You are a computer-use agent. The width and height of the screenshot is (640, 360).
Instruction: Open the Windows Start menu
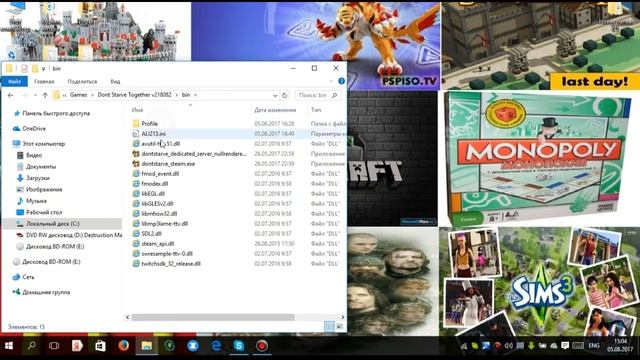[x=9, y=346]
